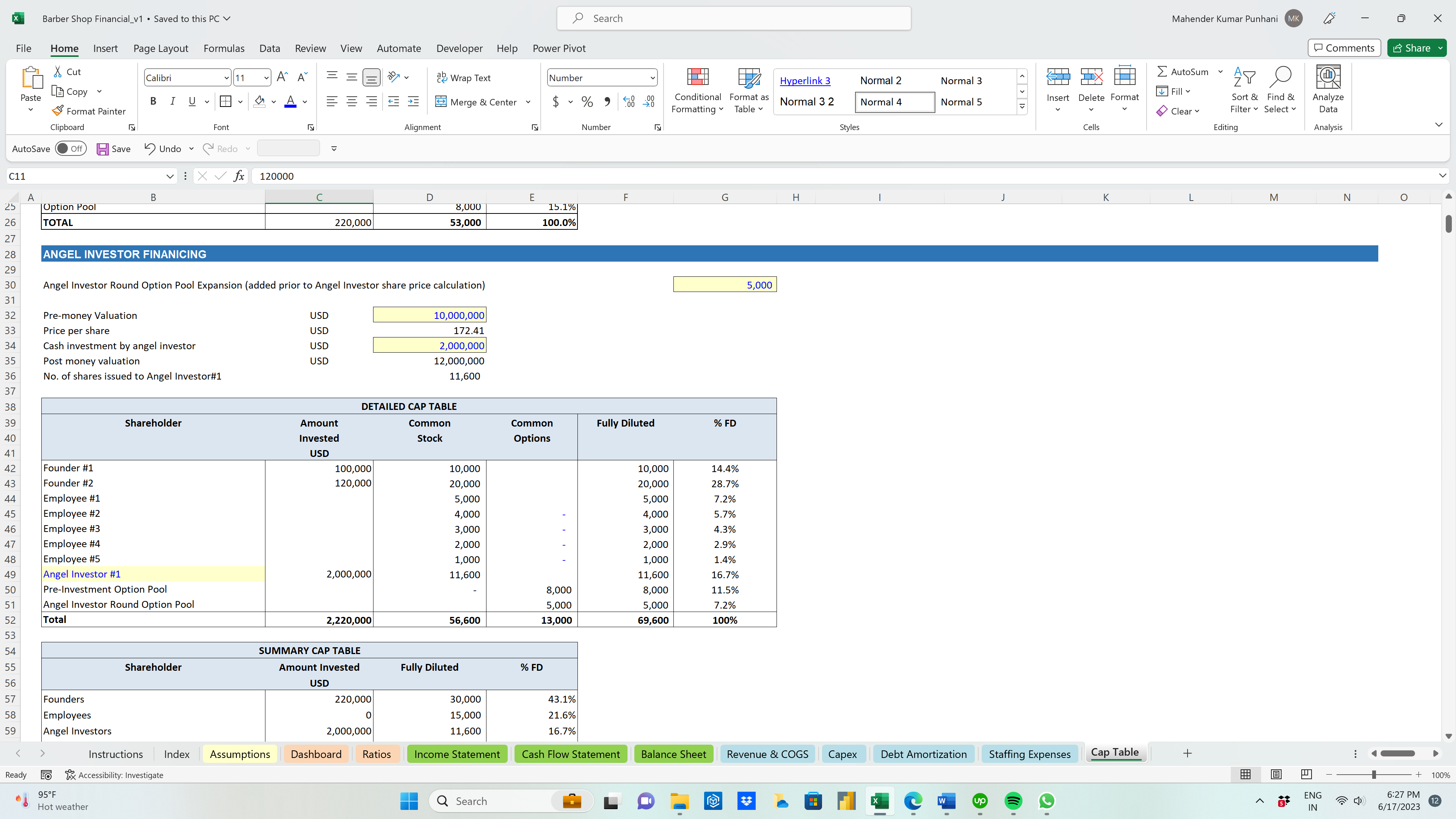Adjust the zoom slider

click(x=1373, y=775)
